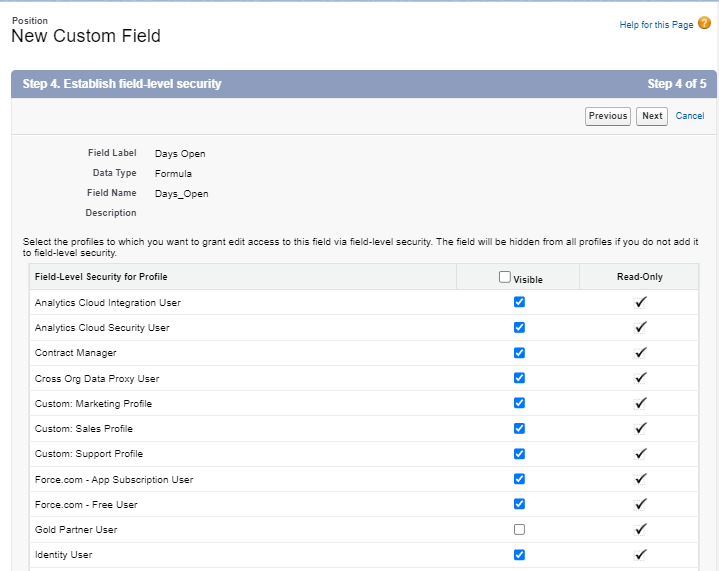
Task: Uncheck Visible for Custom: Marketing Profile
Action: (519, 403)
